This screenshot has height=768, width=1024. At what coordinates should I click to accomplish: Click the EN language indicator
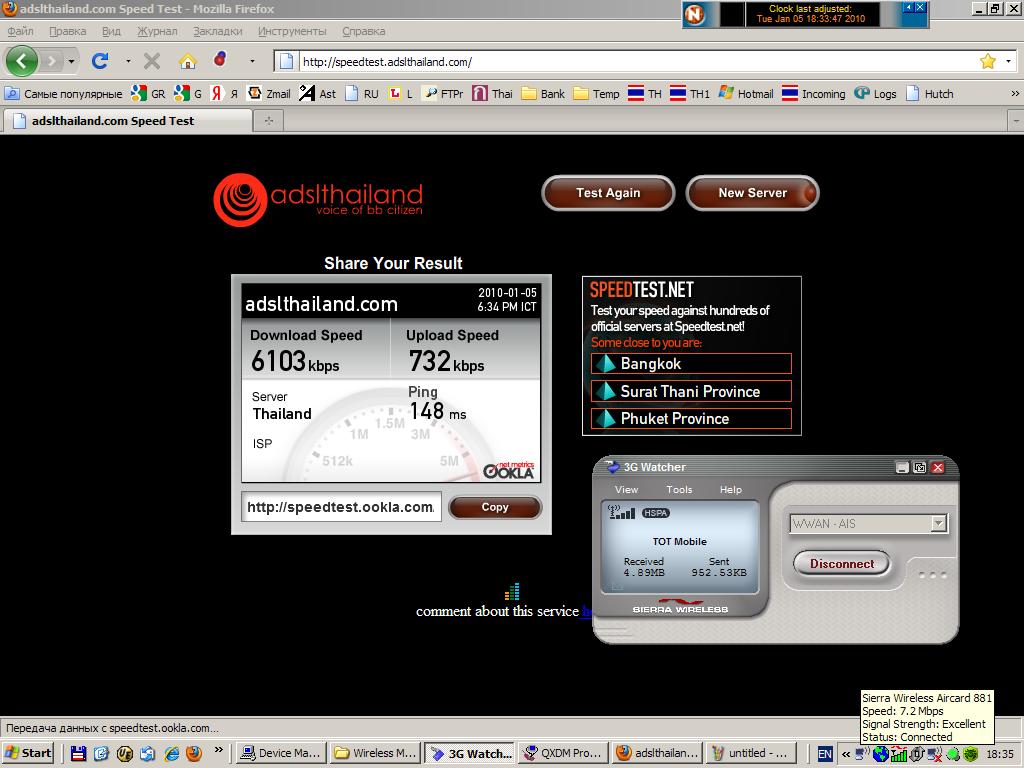click(825, 754)
